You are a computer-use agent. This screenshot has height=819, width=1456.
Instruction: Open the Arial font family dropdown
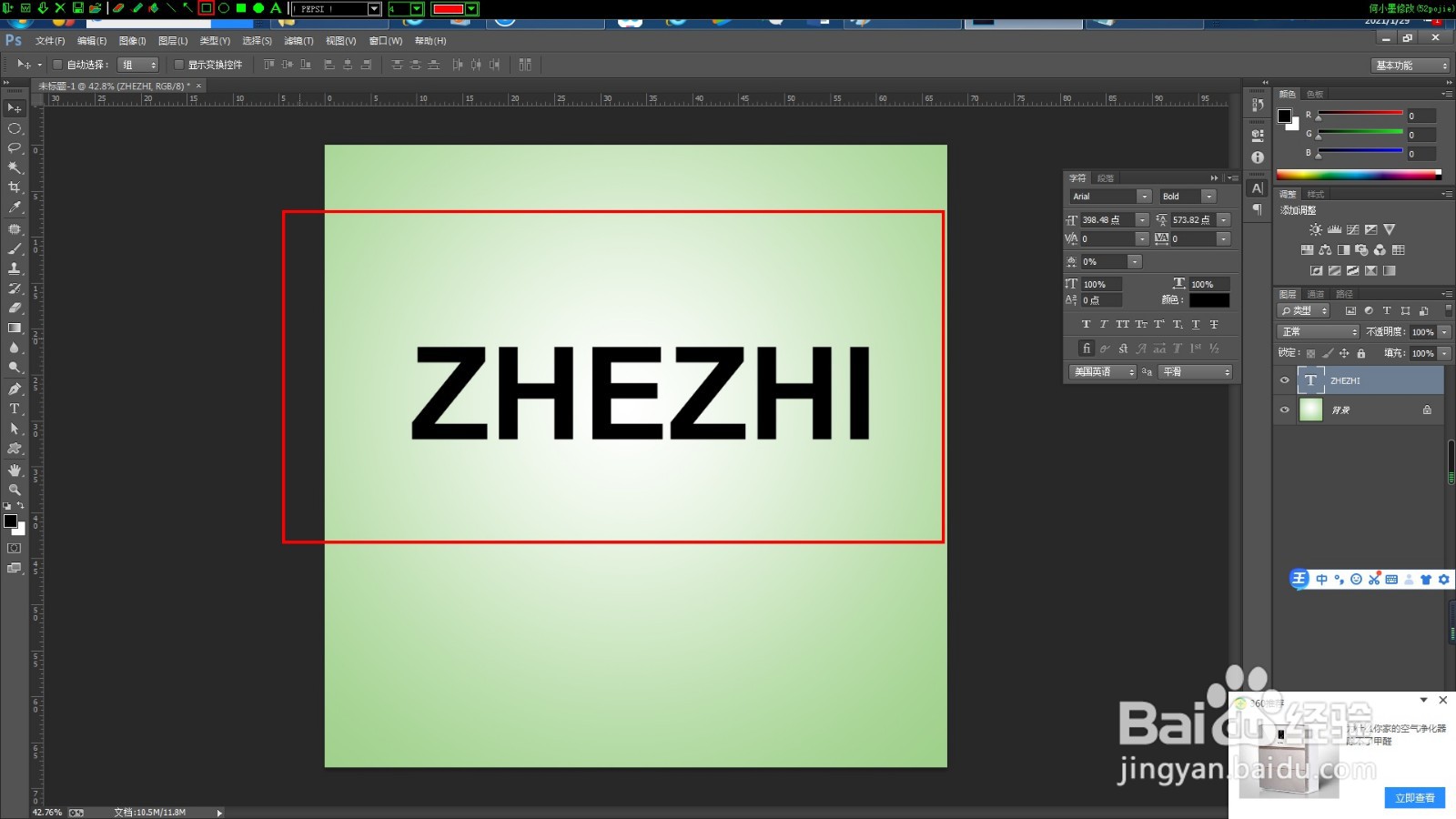coord(1144,197)
